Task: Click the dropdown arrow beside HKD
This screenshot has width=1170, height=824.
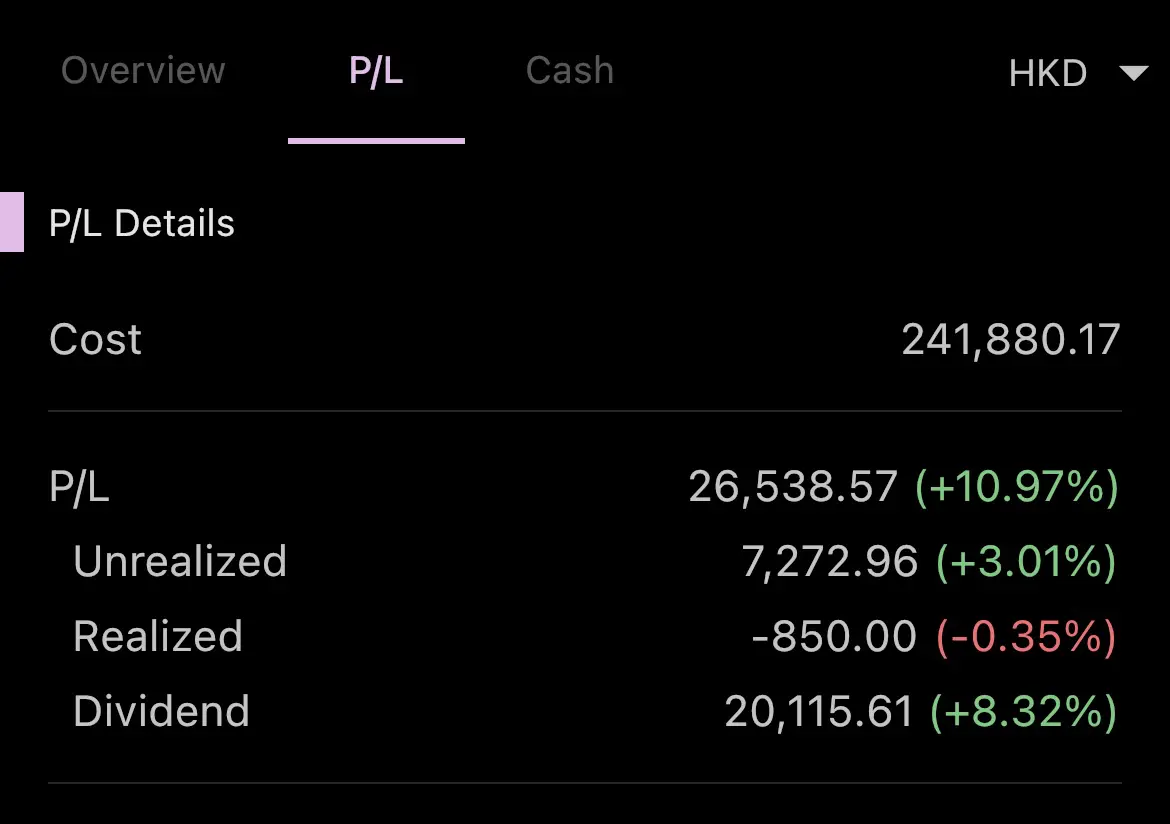Action: click(x=1133, y=72)
